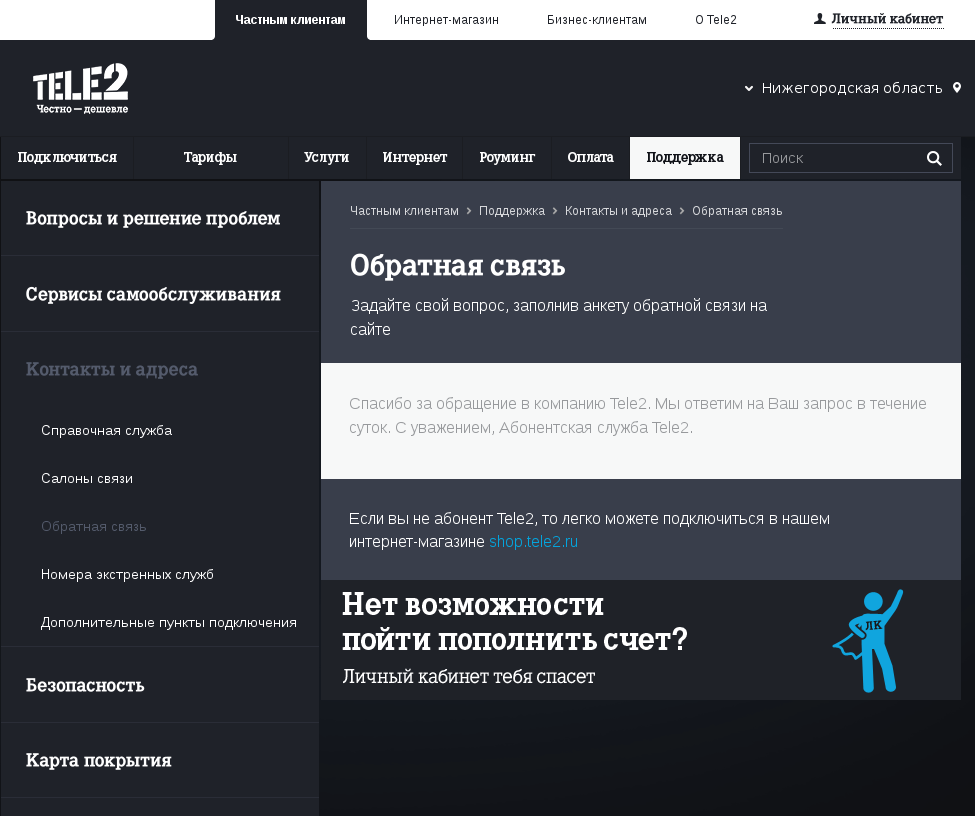
Task: Select the Оплата menu item
Action: [x=590, y=158]
